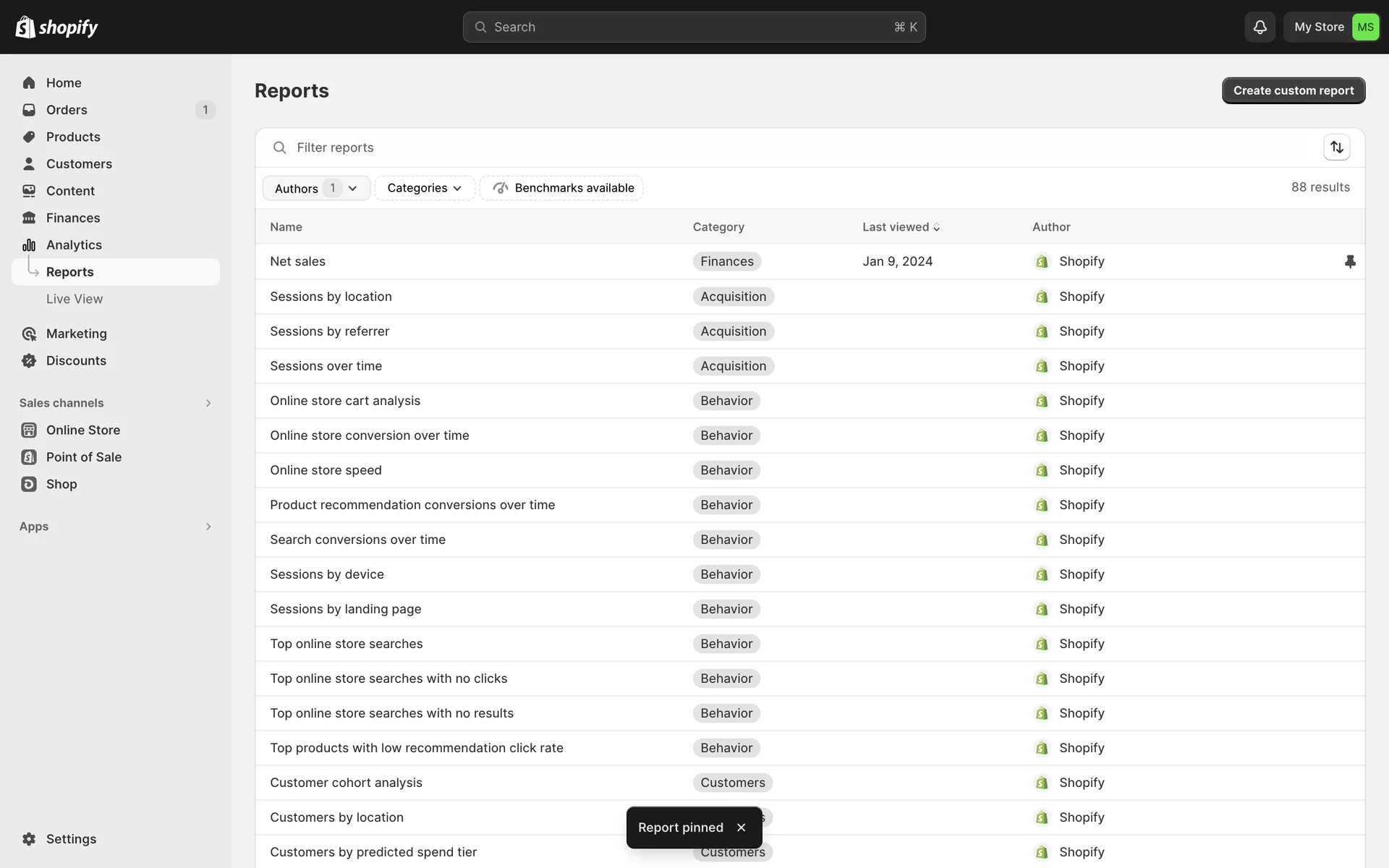This screenshot has width=1389, height=868.
Task: Sort by Last viewed column header
Action: (x=900, y=227)
